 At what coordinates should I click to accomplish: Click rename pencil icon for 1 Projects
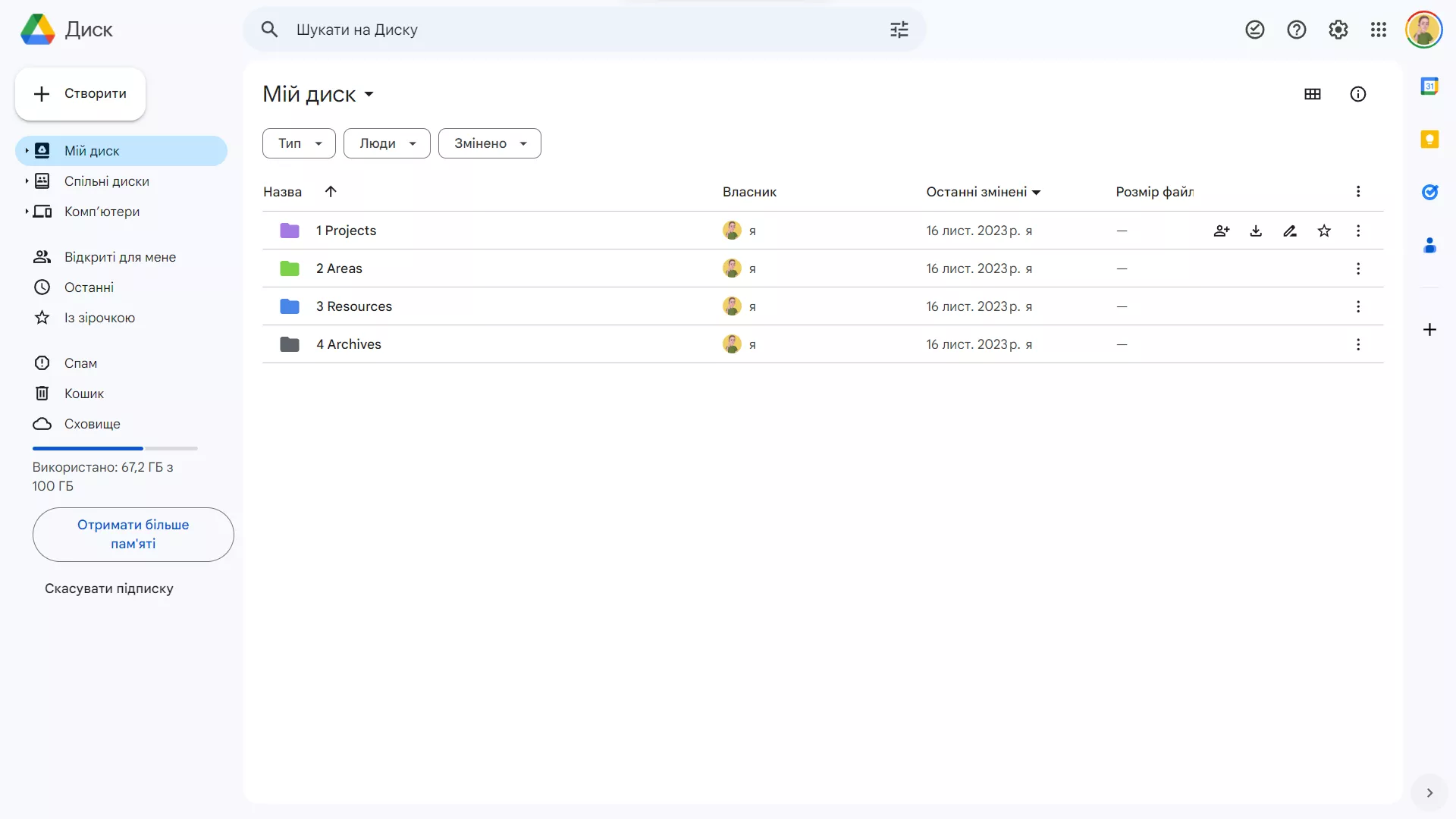tap(1290, 231)
